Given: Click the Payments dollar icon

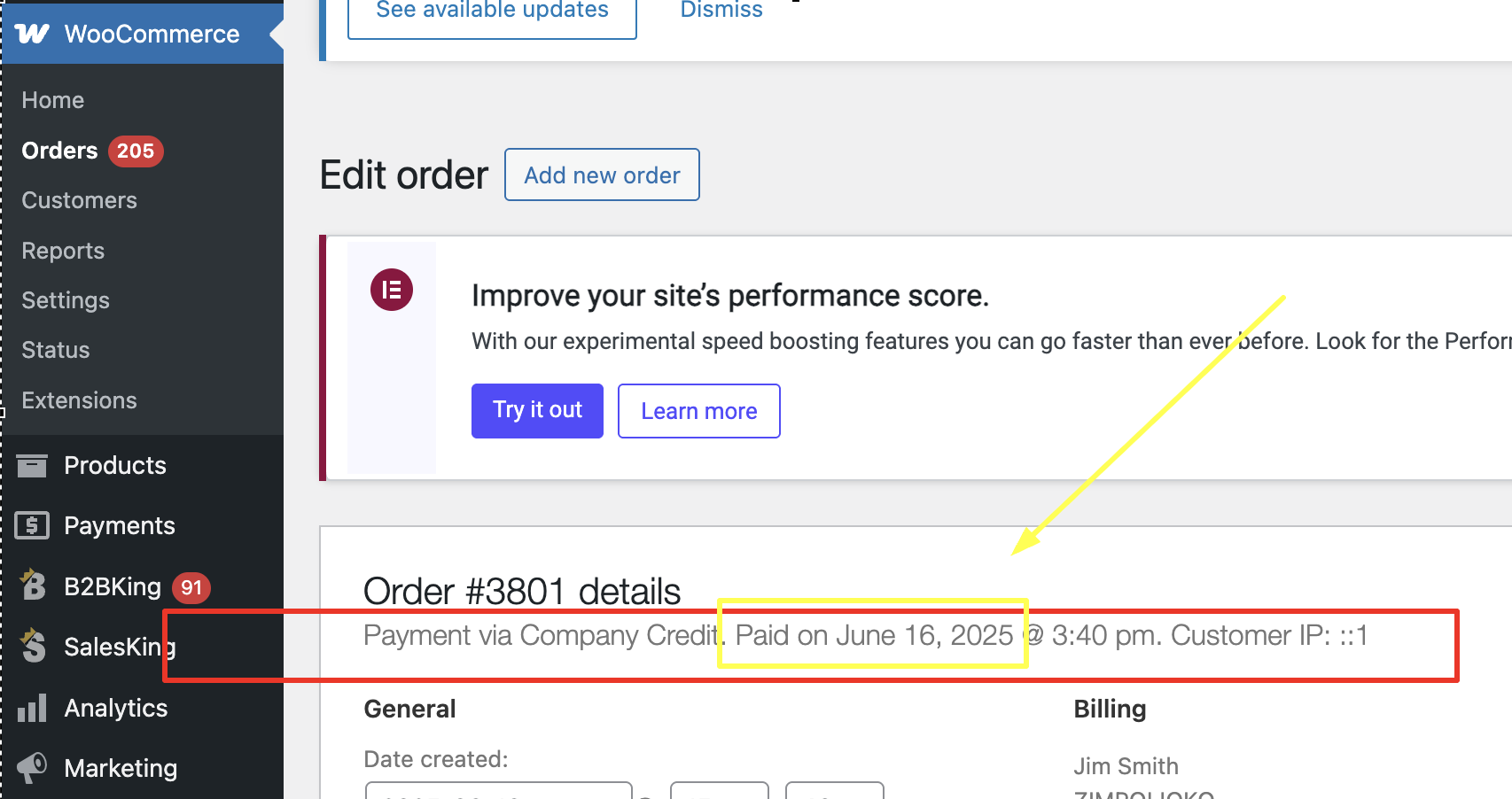Looking at the screenshot, I should click(x=32, y=525).
